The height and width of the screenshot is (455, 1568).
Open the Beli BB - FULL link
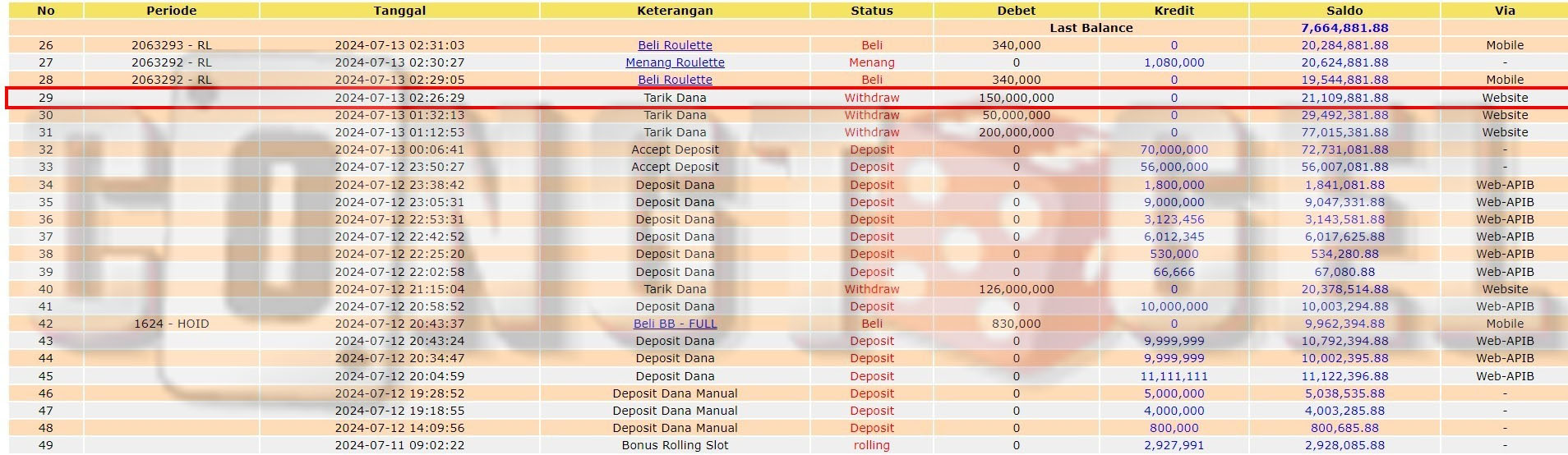(675, 324)
